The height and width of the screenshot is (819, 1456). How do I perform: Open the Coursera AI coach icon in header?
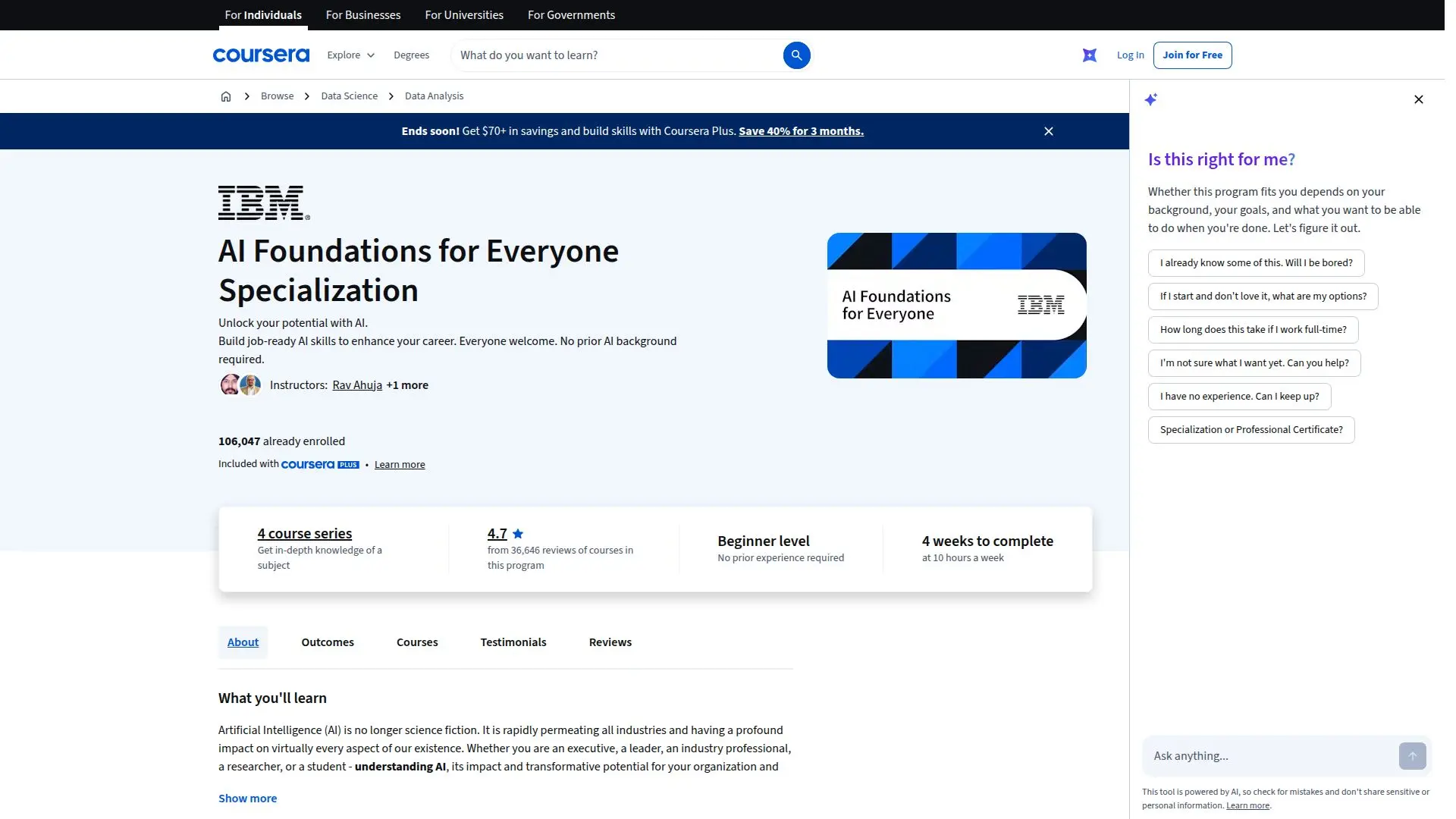pos(1090,55)
